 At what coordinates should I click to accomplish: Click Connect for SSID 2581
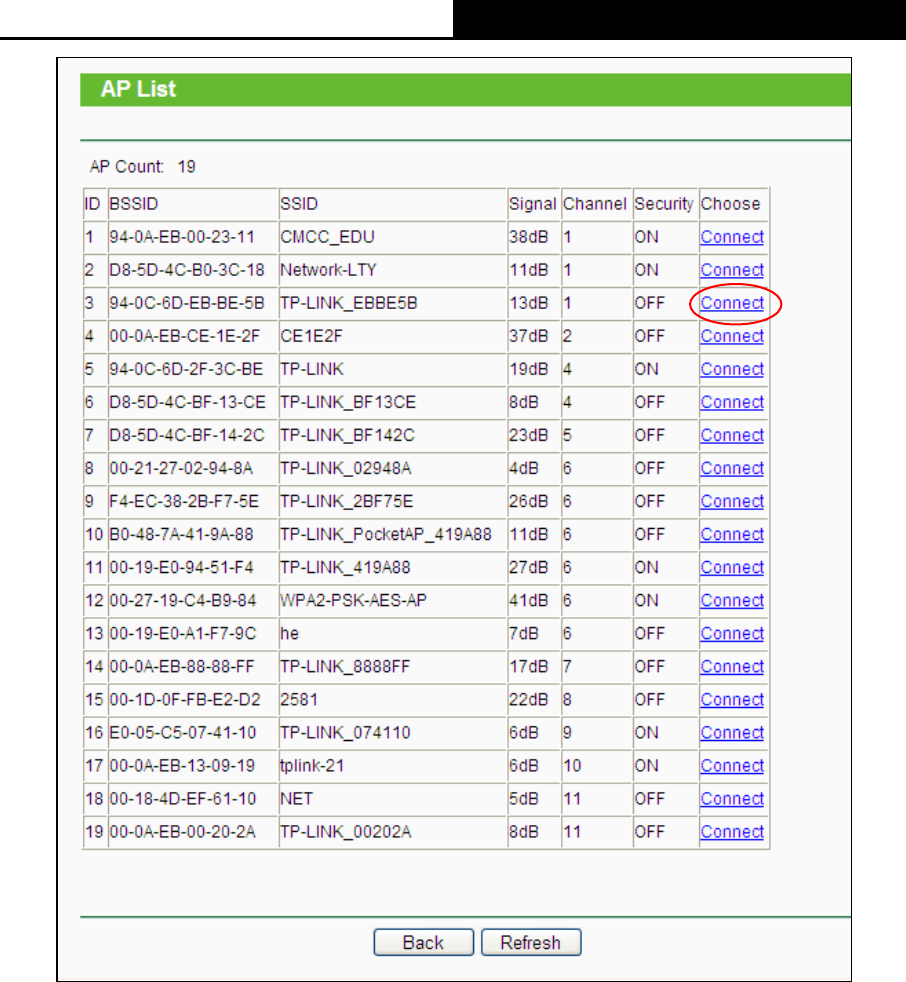coord(732,700)
